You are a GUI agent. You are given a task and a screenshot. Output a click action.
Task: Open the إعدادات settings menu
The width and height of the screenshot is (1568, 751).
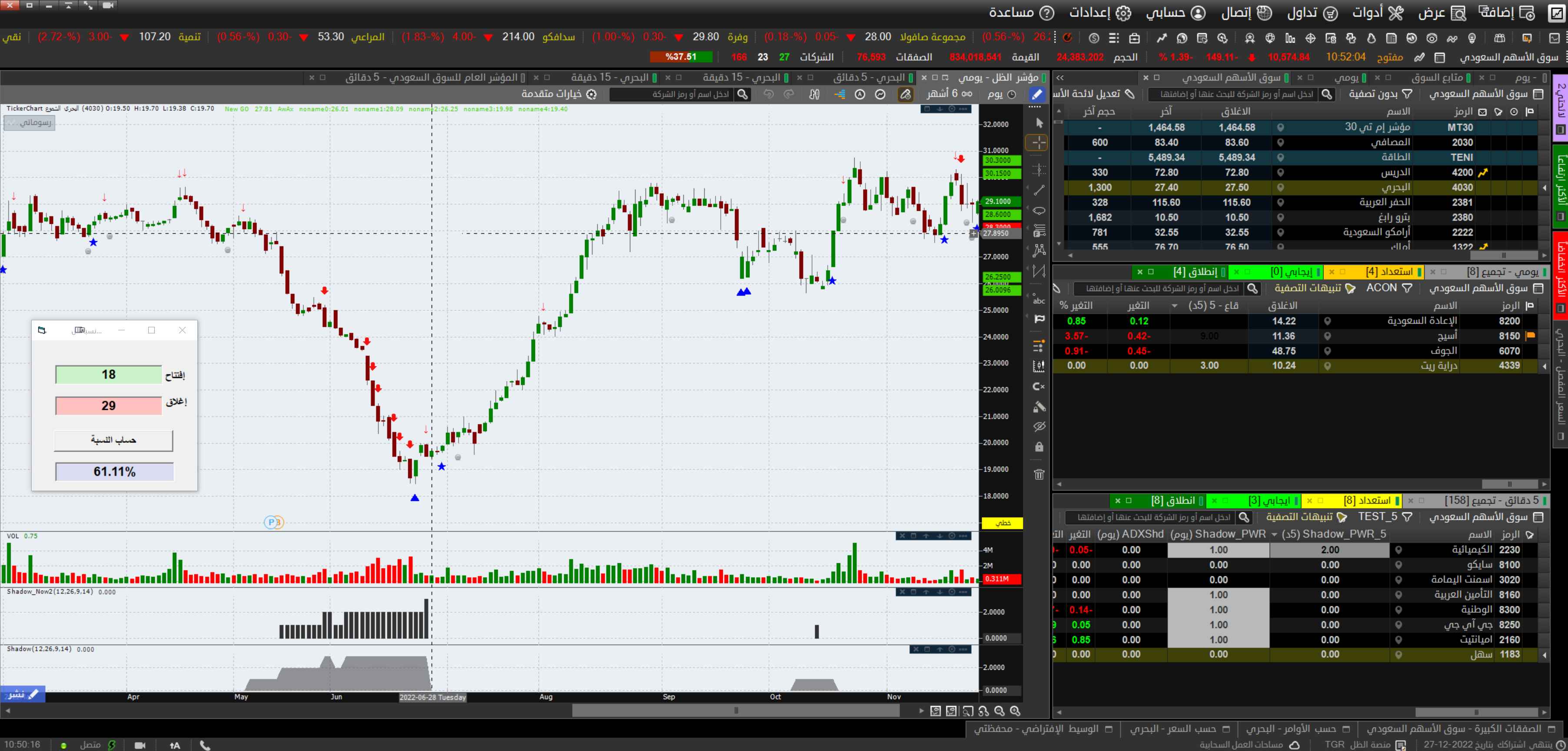tap(1100, 13)
